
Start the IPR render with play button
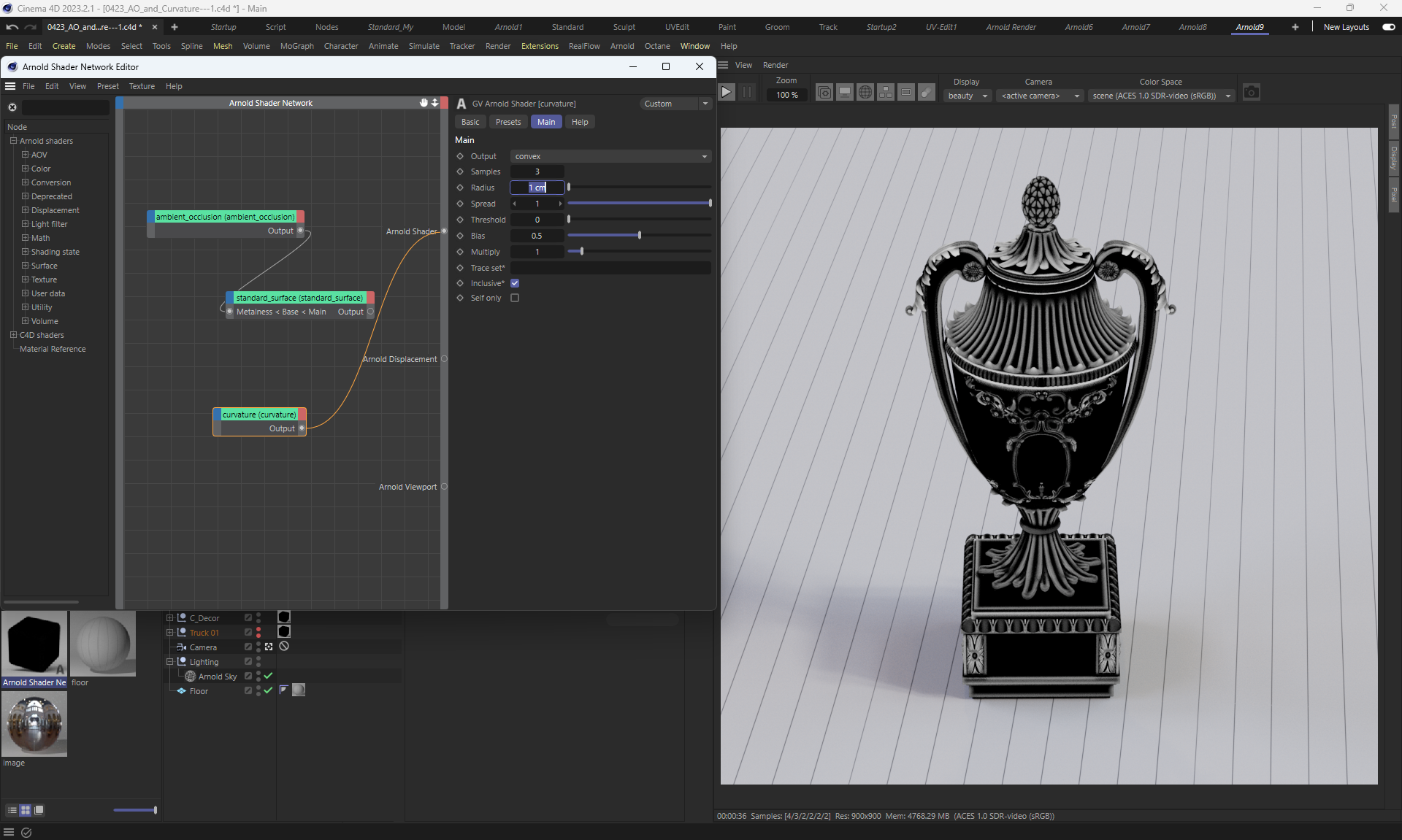click(x=726, y=92)
